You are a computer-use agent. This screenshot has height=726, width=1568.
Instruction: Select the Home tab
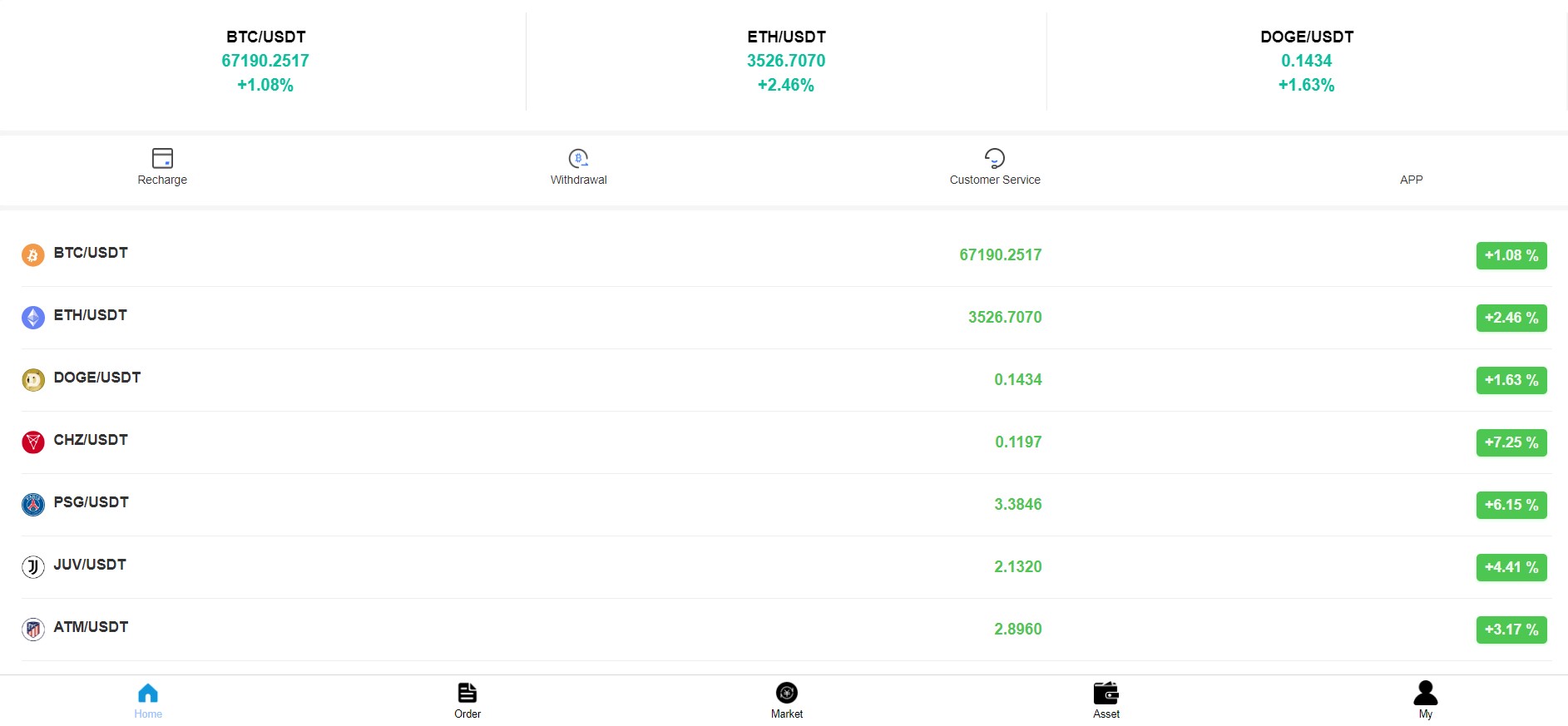148,700
